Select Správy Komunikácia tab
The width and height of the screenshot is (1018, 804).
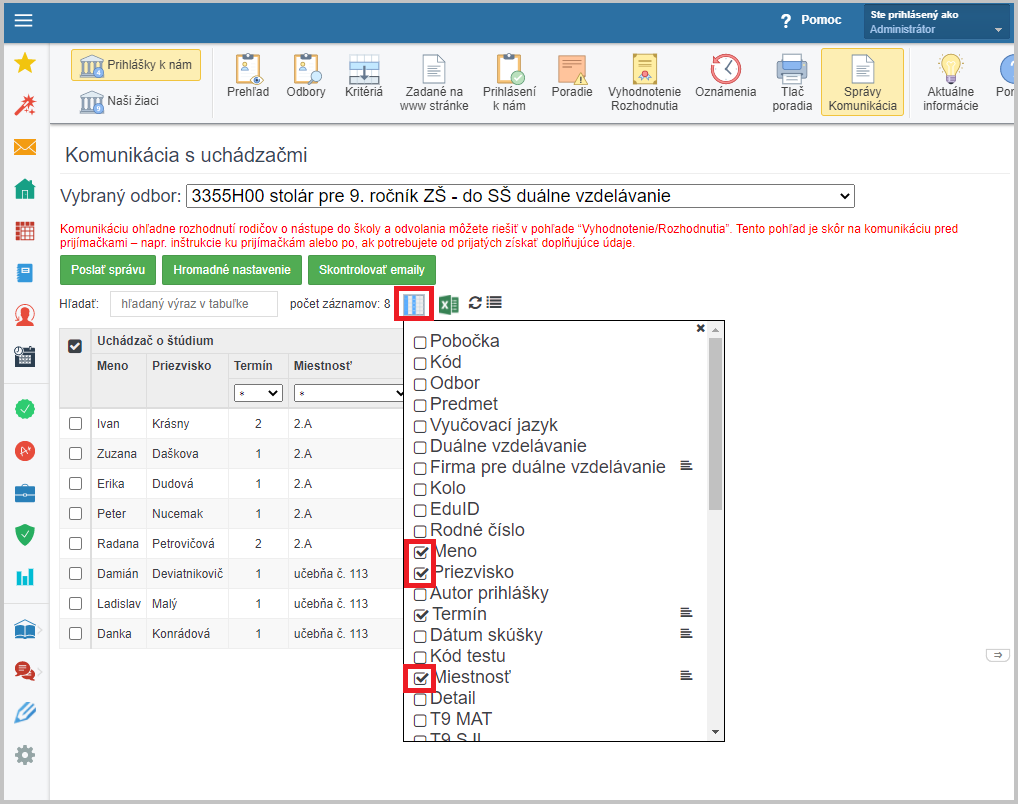862,82
